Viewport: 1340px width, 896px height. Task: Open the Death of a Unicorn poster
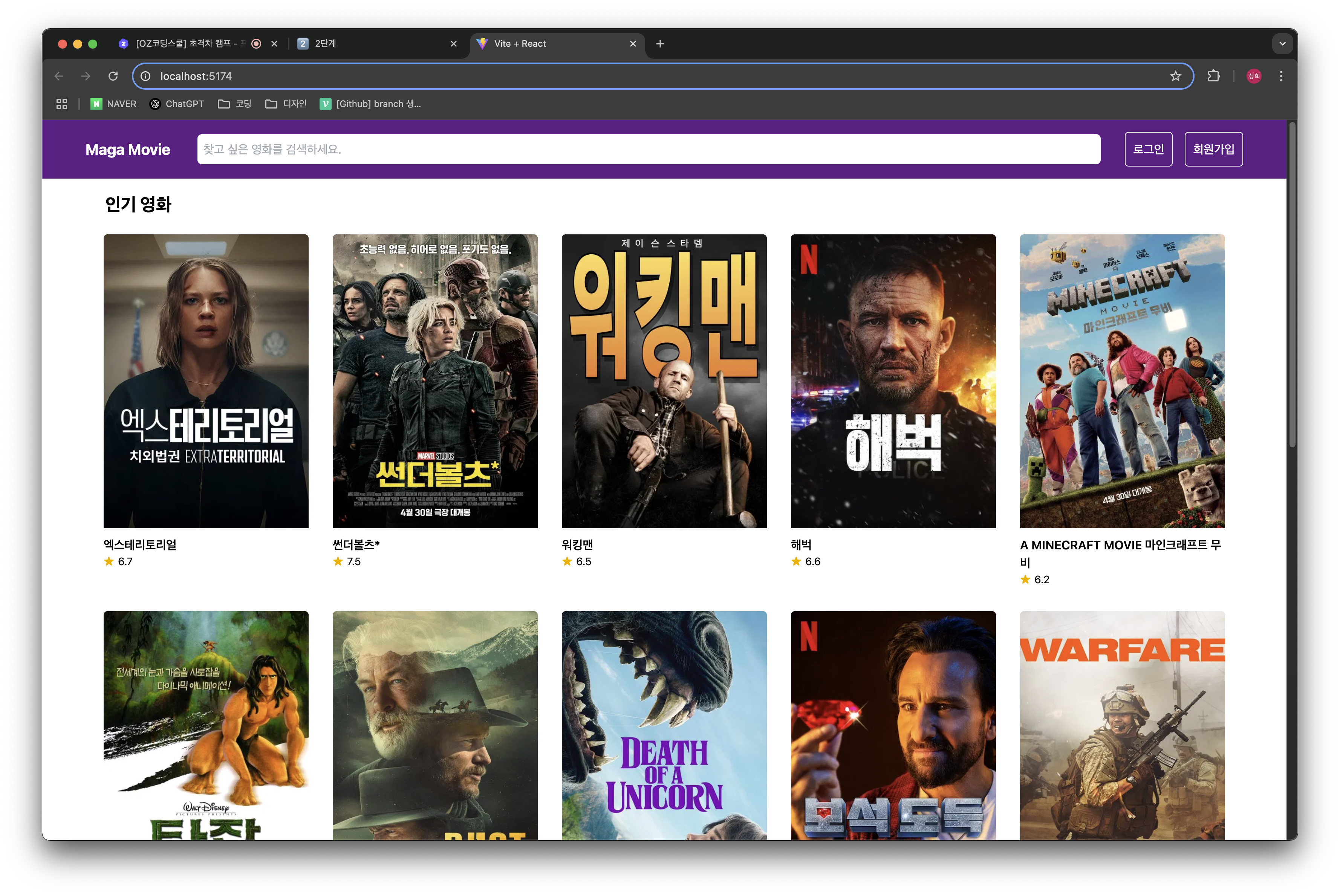[664, 725]
